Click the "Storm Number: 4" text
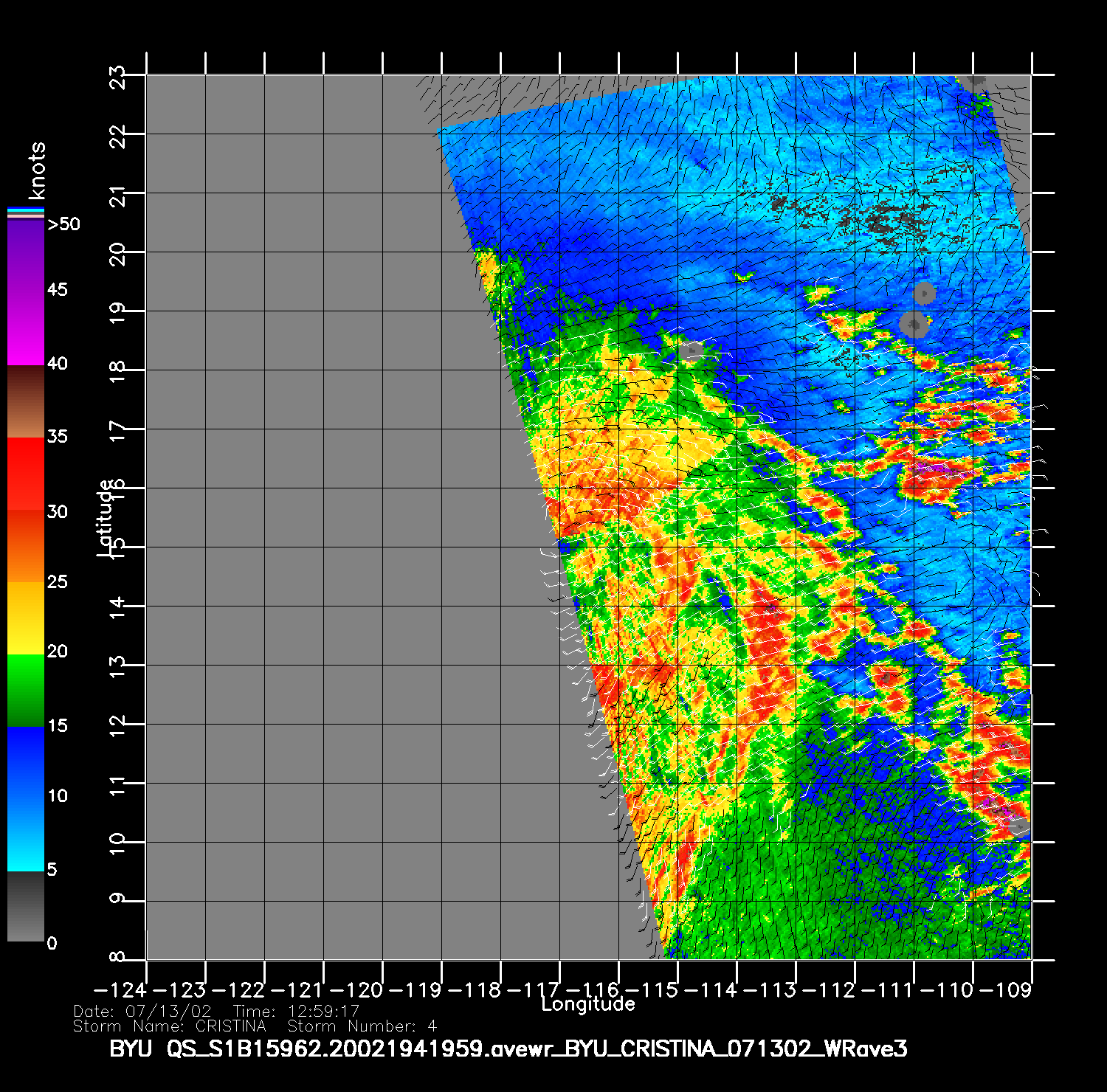This screenshot has height=1092, width=1107. (x=362, y=1026)
